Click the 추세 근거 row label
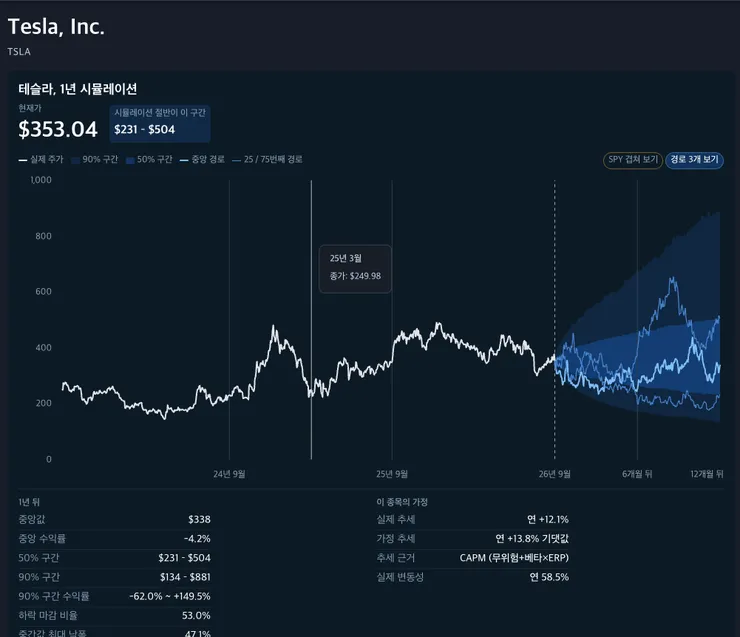 [x=395, y=558]
